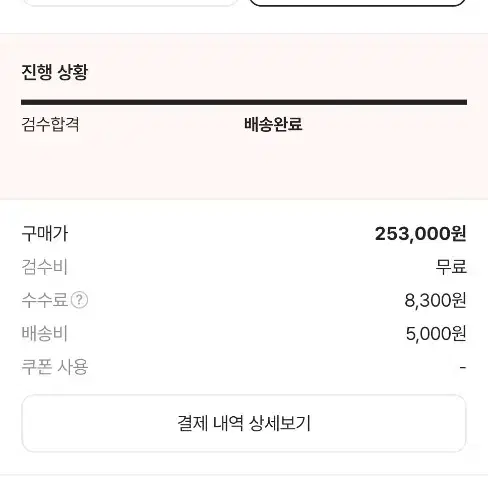488x488 pixels.
Task: Click the 8,300원 fee amount
Action: coord(435,300)
